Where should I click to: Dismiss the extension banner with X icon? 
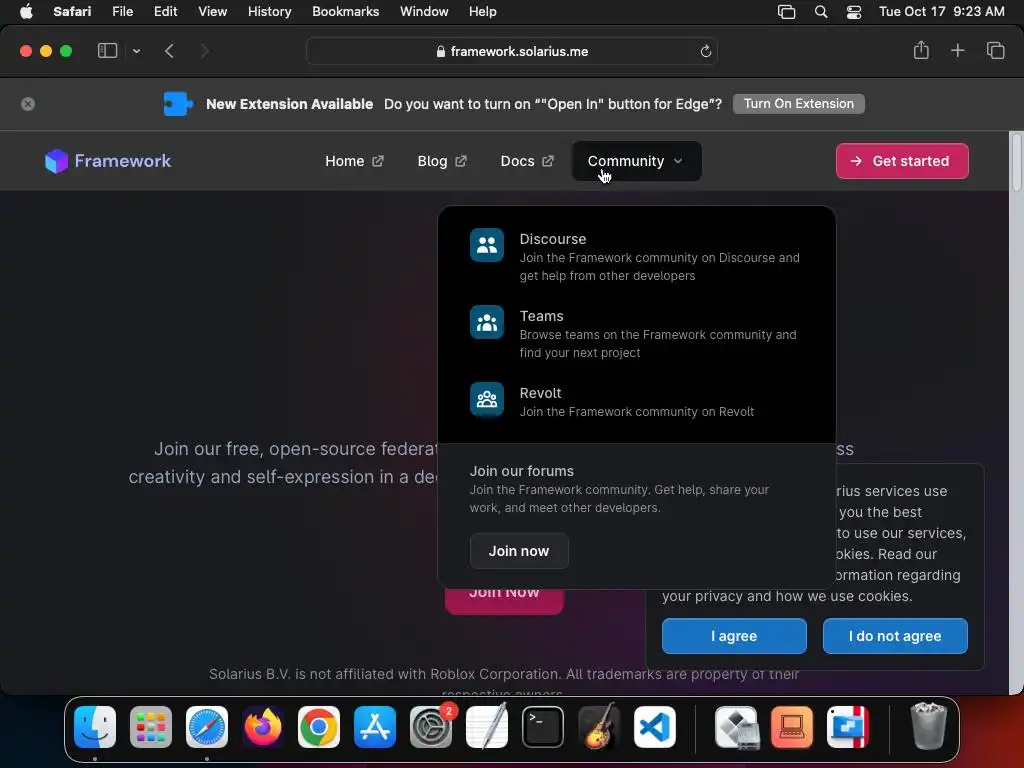click(x=27, y=104)
